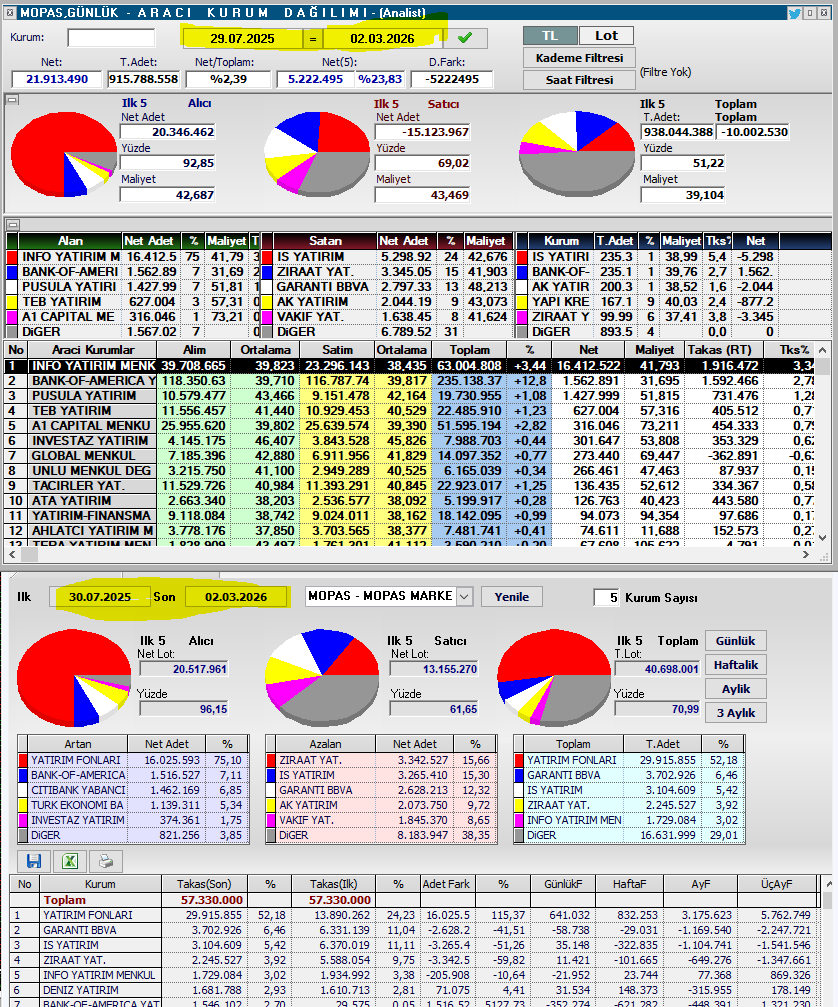Click the bottom table's scrollbar up arrow

828,884
